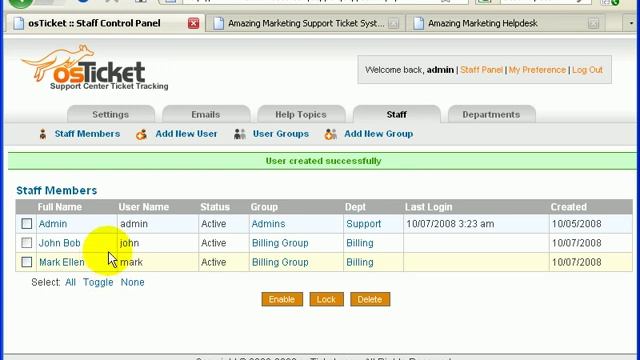Open Billing department link in Mark Ellen row
The image size is (640, 360).
(360, 262)
